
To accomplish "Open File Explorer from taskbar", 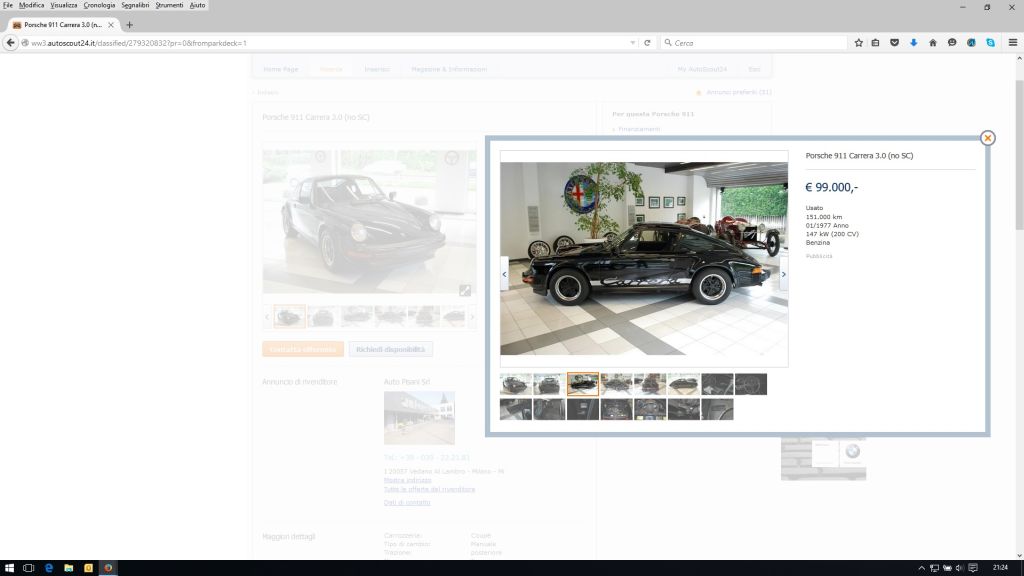I will coord(69,568).
